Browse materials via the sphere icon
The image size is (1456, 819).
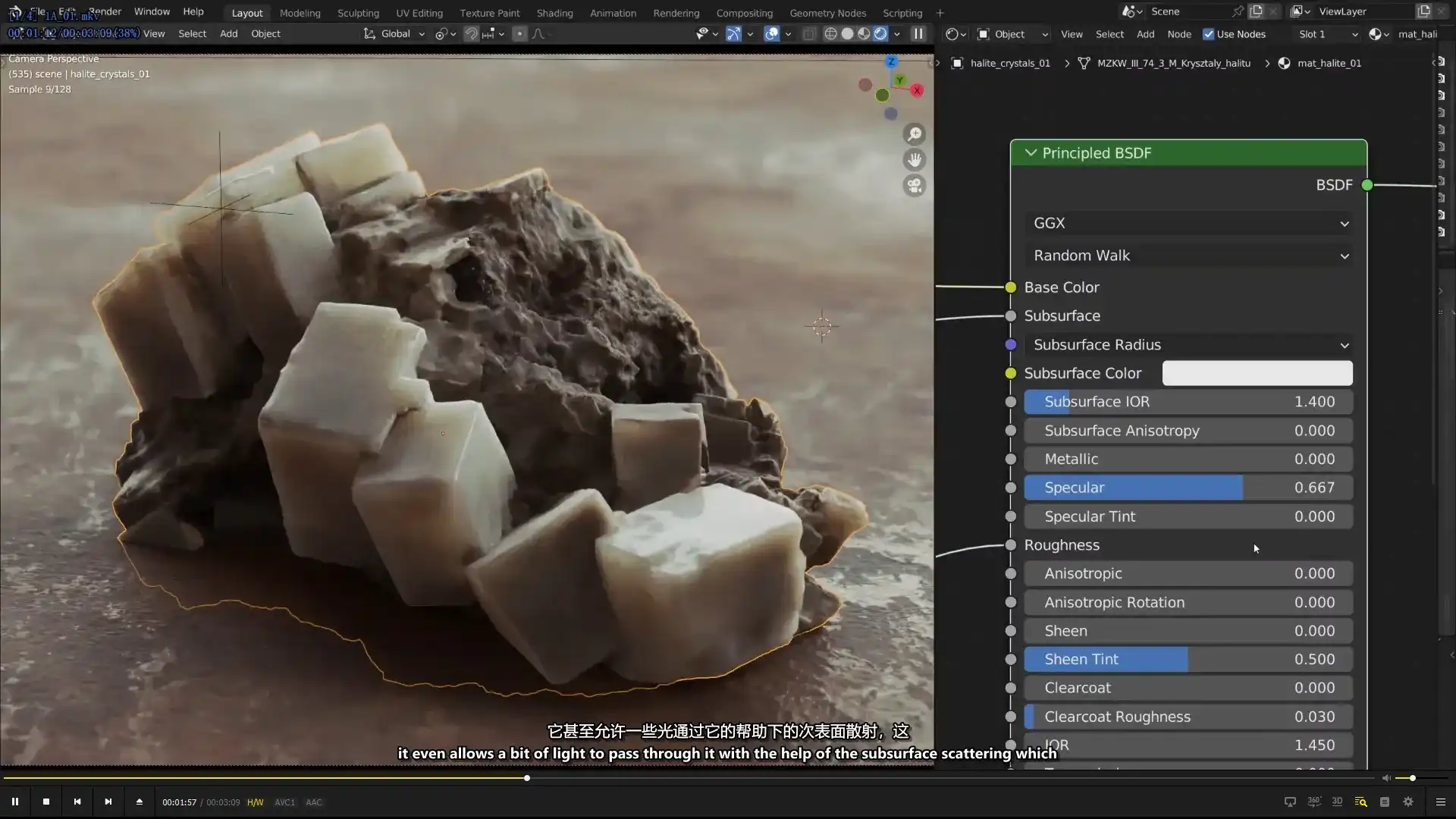point(1379,34)
